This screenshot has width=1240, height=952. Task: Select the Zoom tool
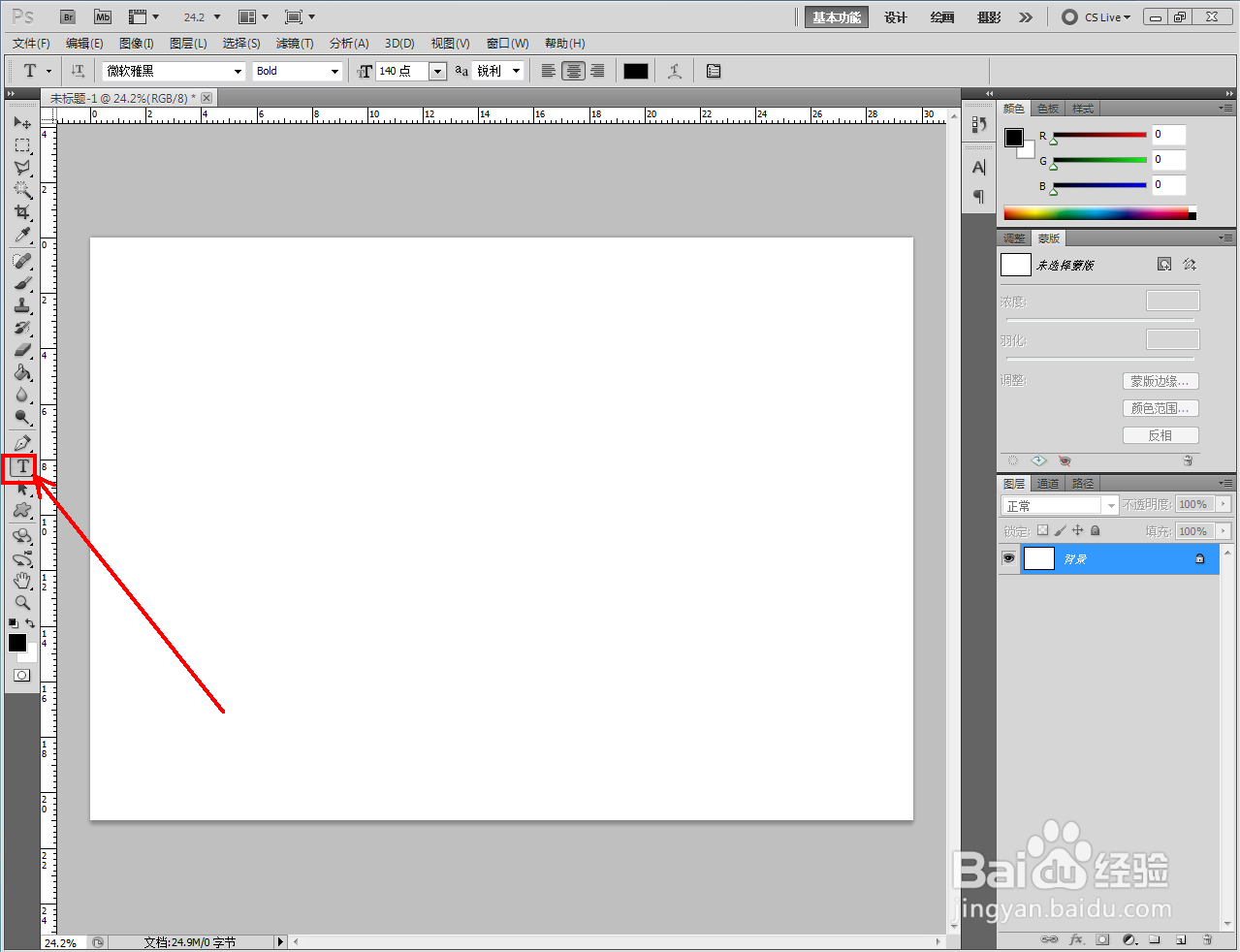pyautogui.click(x=22, y=603)
